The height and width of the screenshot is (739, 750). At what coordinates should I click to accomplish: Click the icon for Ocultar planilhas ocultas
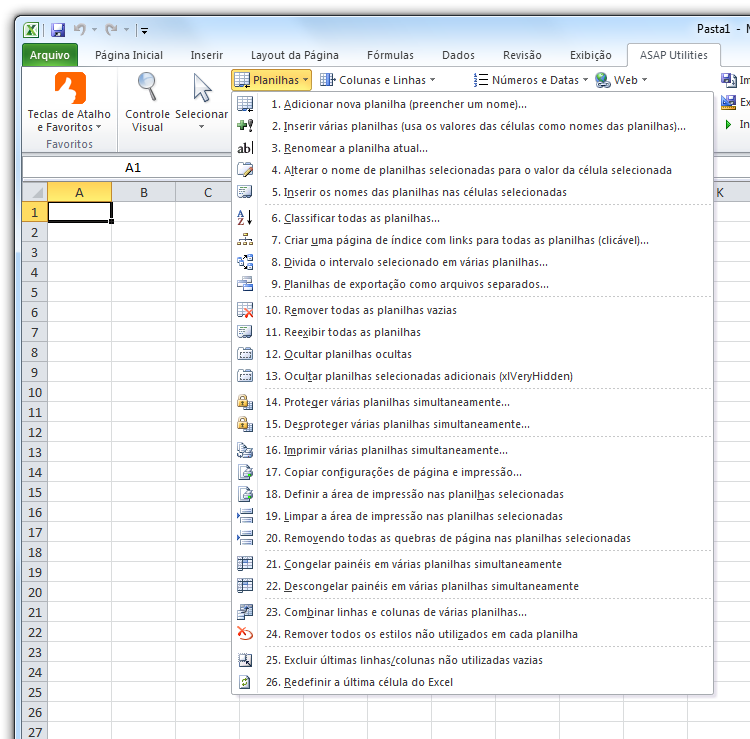point(245,354)
